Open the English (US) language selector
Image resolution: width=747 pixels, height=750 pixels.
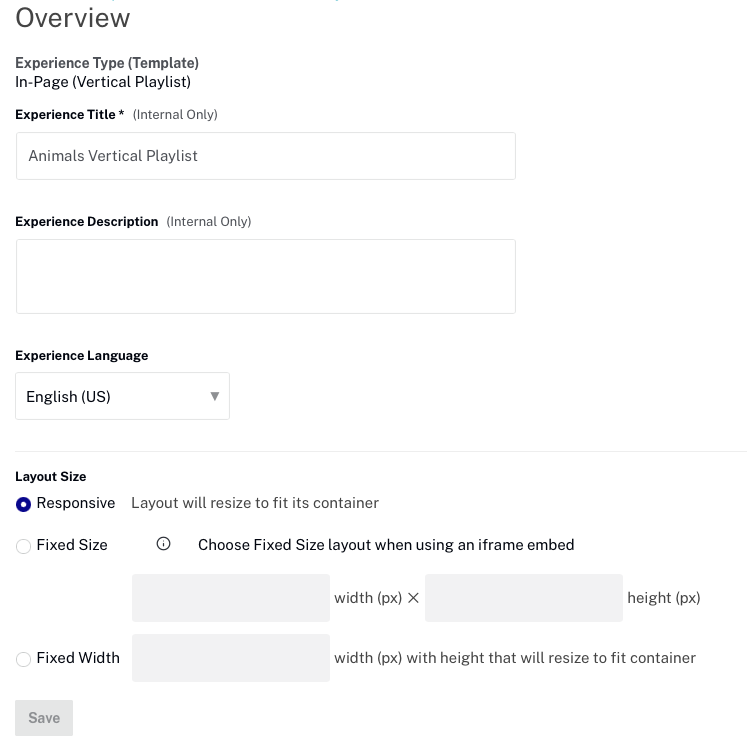[x=122, y=396]
